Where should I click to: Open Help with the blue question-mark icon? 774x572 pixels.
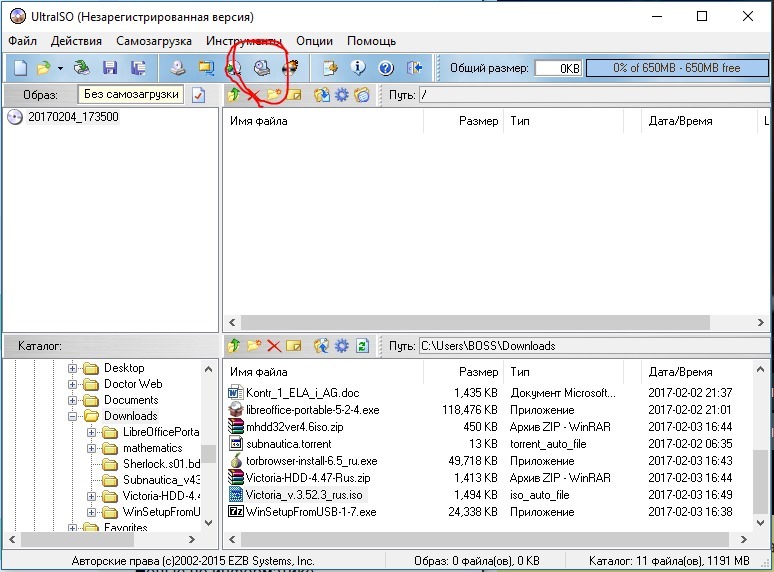(x=386, y=68)
